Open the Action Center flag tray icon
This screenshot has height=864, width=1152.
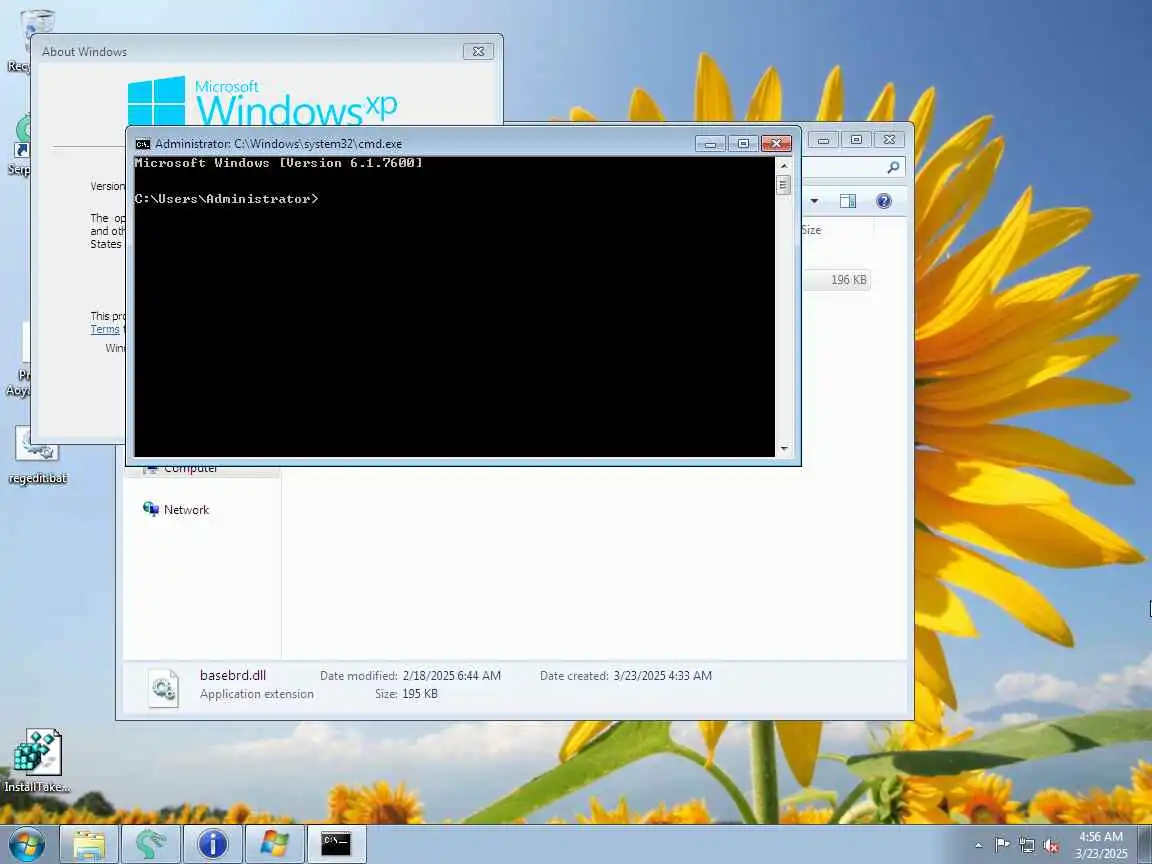(1001, 845)
